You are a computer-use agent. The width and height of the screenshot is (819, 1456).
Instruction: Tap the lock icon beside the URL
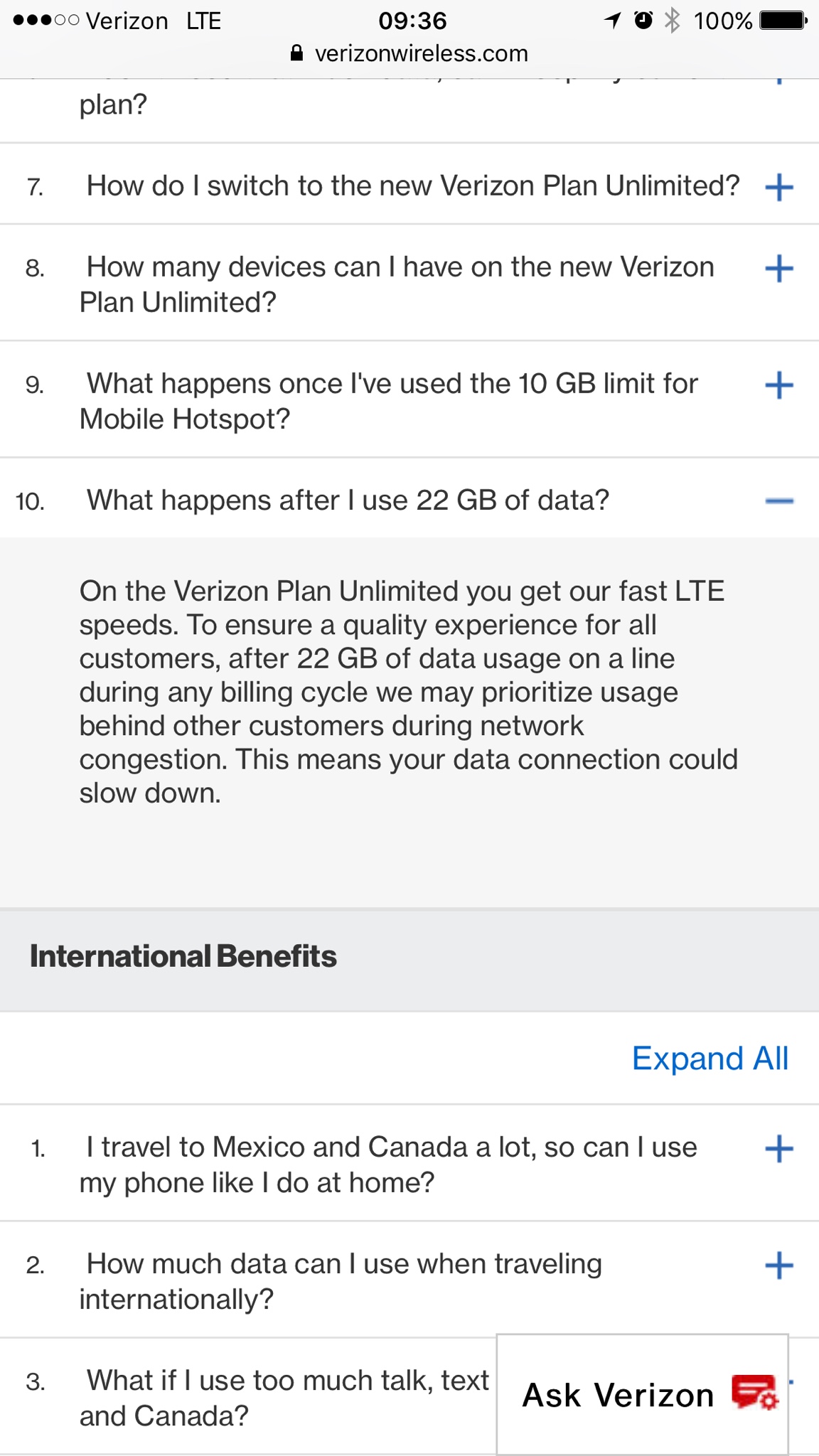297,53
